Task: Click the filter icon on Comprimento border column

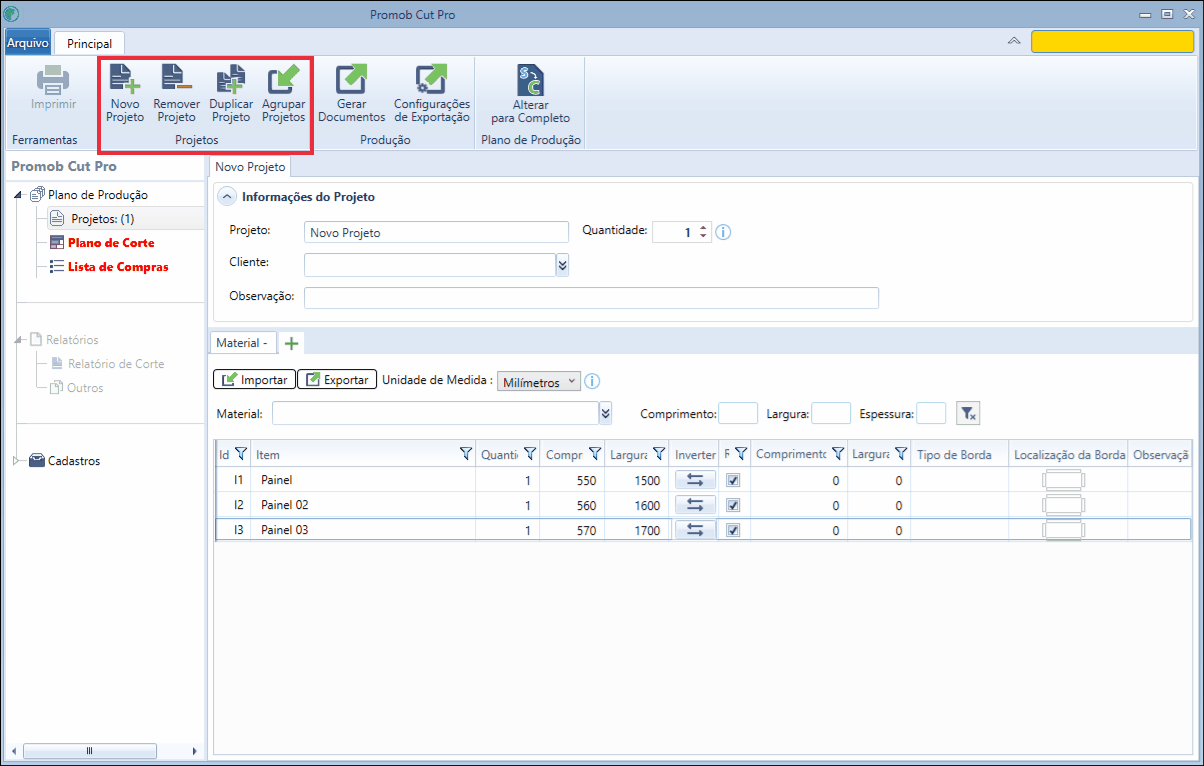Action: point(838,454)
